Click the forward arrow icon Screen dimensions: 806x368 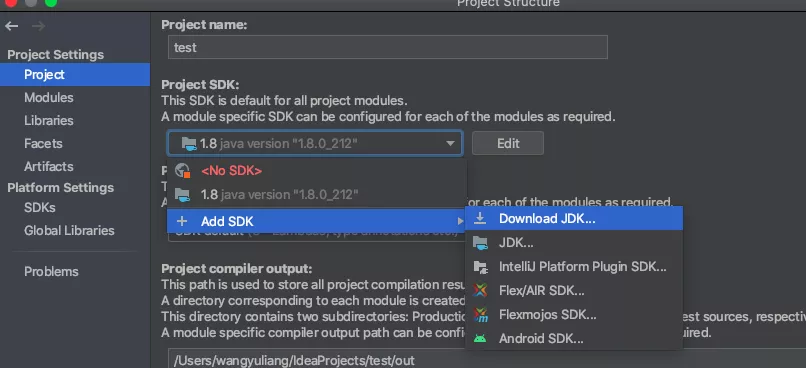39,26
